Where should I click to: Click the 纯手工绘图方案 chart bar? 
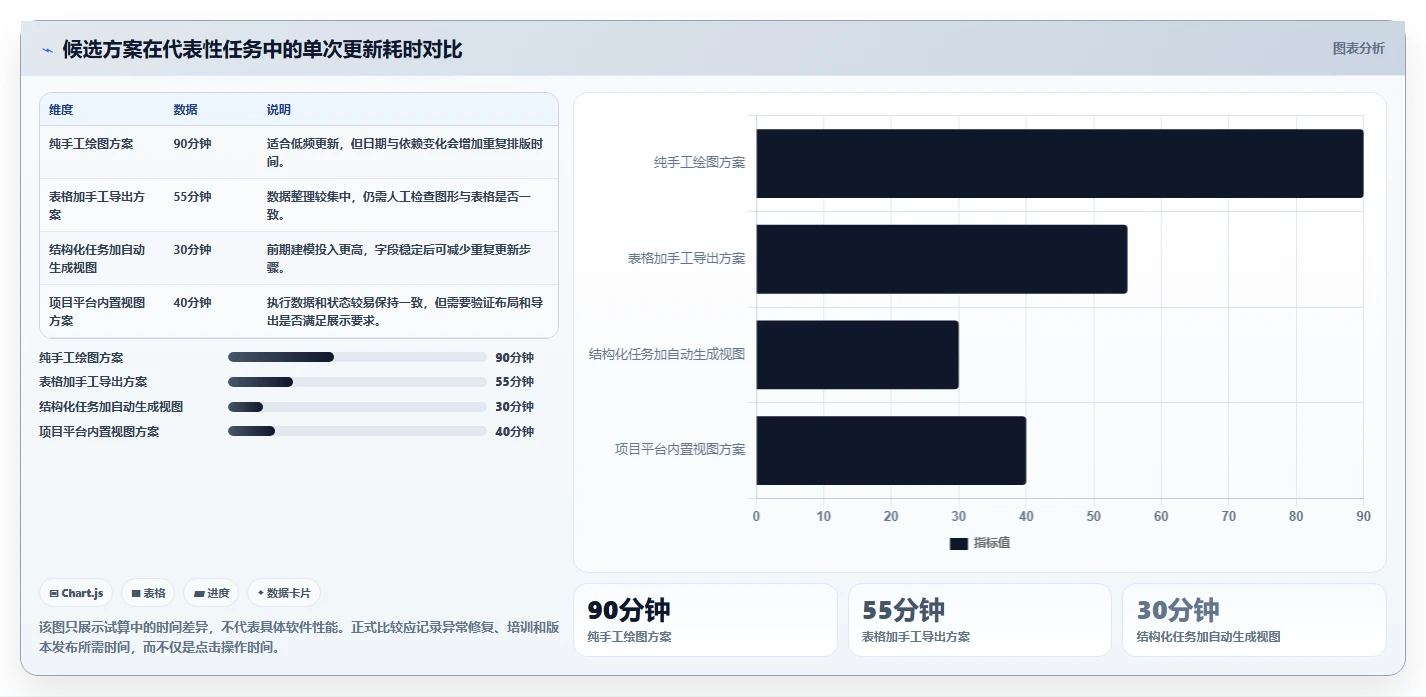(1059, 163)
